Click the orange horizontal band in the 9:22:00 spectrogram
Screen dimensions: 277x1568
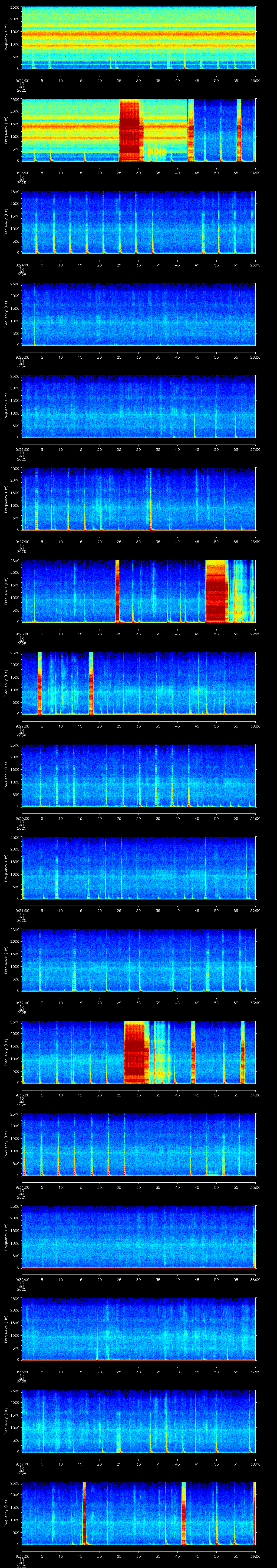tap(138, 35)
